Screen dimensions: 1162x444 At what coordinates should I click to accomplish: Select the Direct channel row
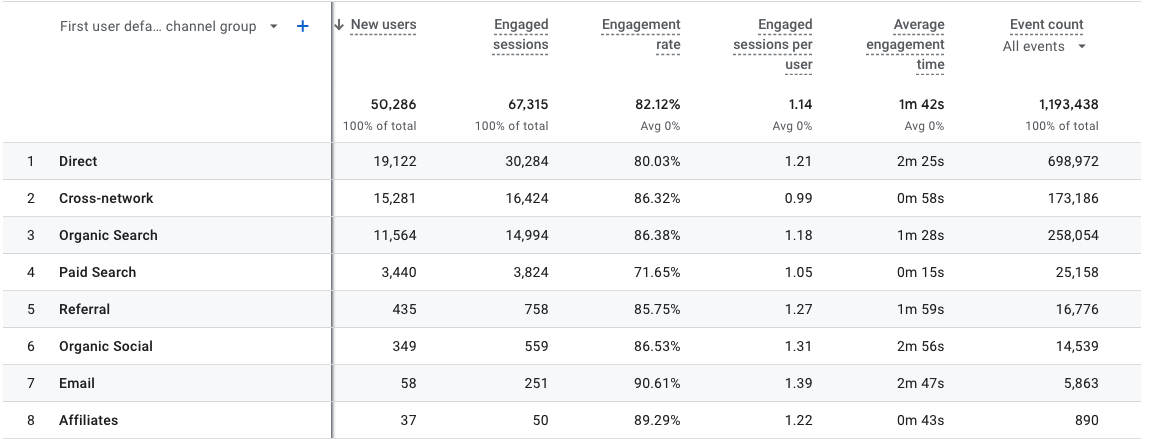coord(78,161)
